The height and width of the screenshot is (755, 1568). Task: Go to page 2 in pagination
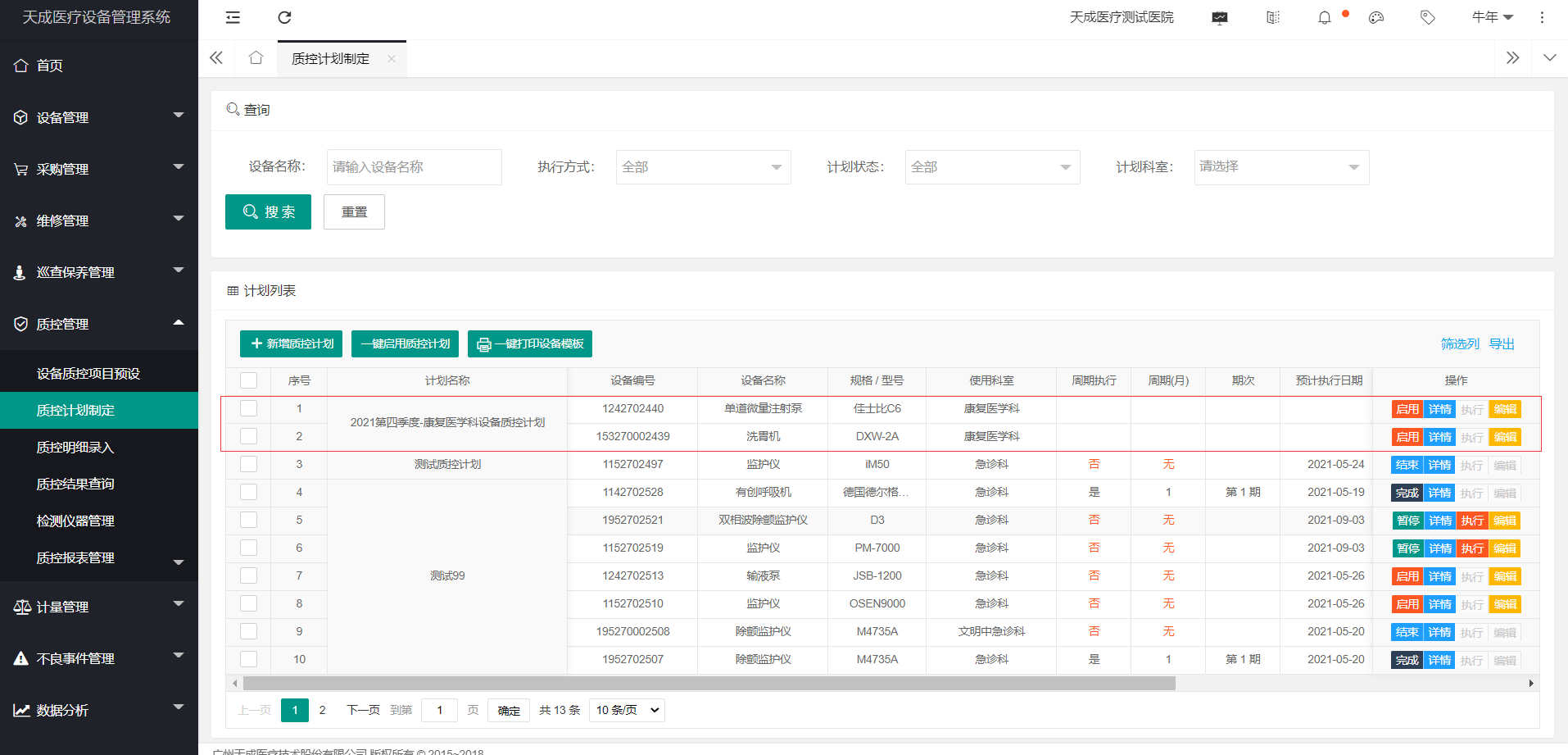323,710
